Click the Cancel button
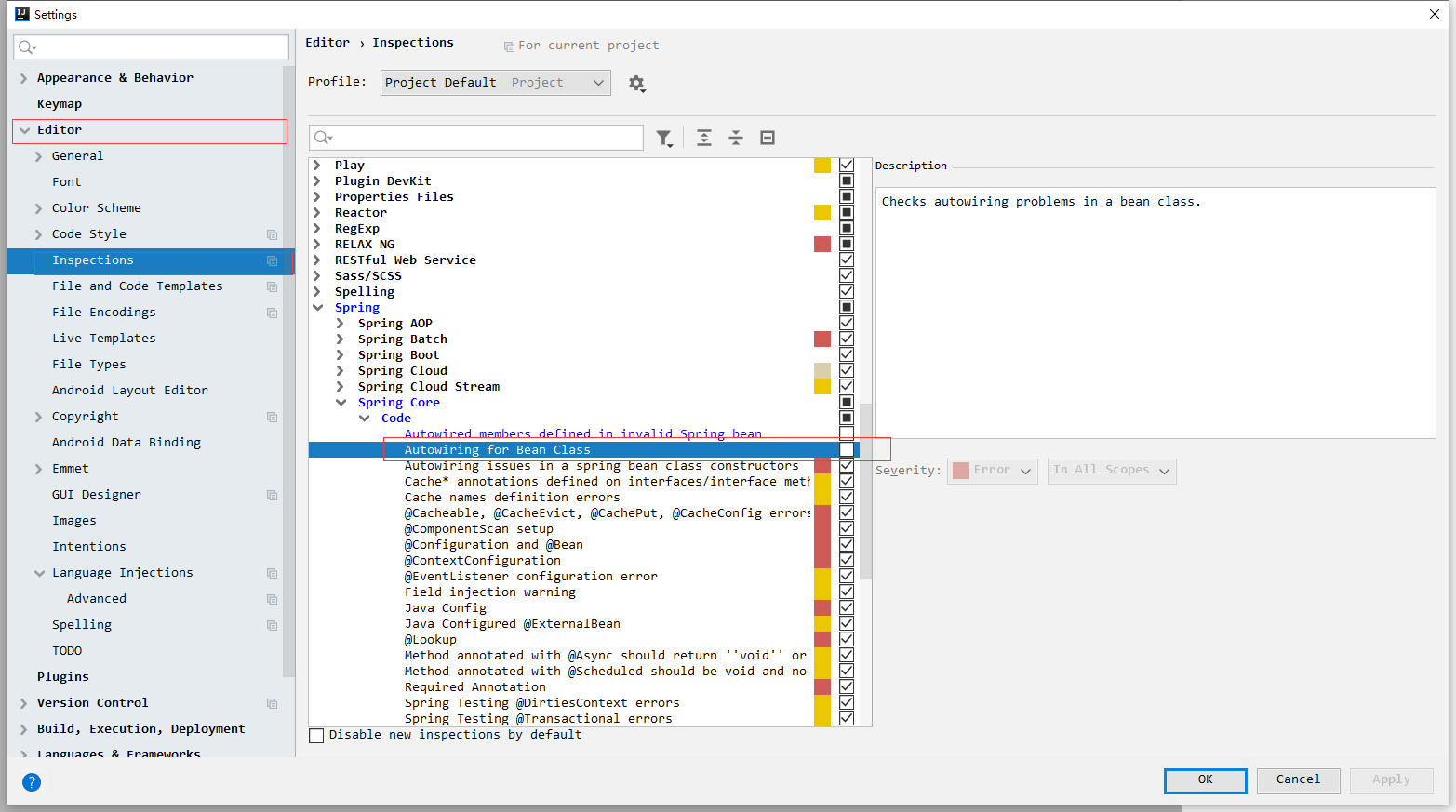This screenshot has width=1456, height=812. tap(1298, 780)
